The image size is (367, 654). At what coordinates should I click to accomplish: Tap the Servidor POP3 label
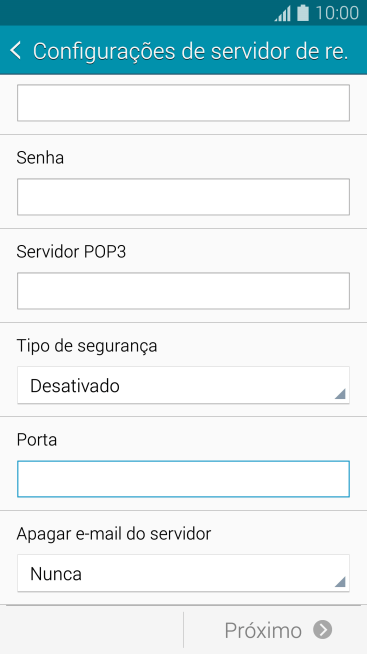(71, 252)
